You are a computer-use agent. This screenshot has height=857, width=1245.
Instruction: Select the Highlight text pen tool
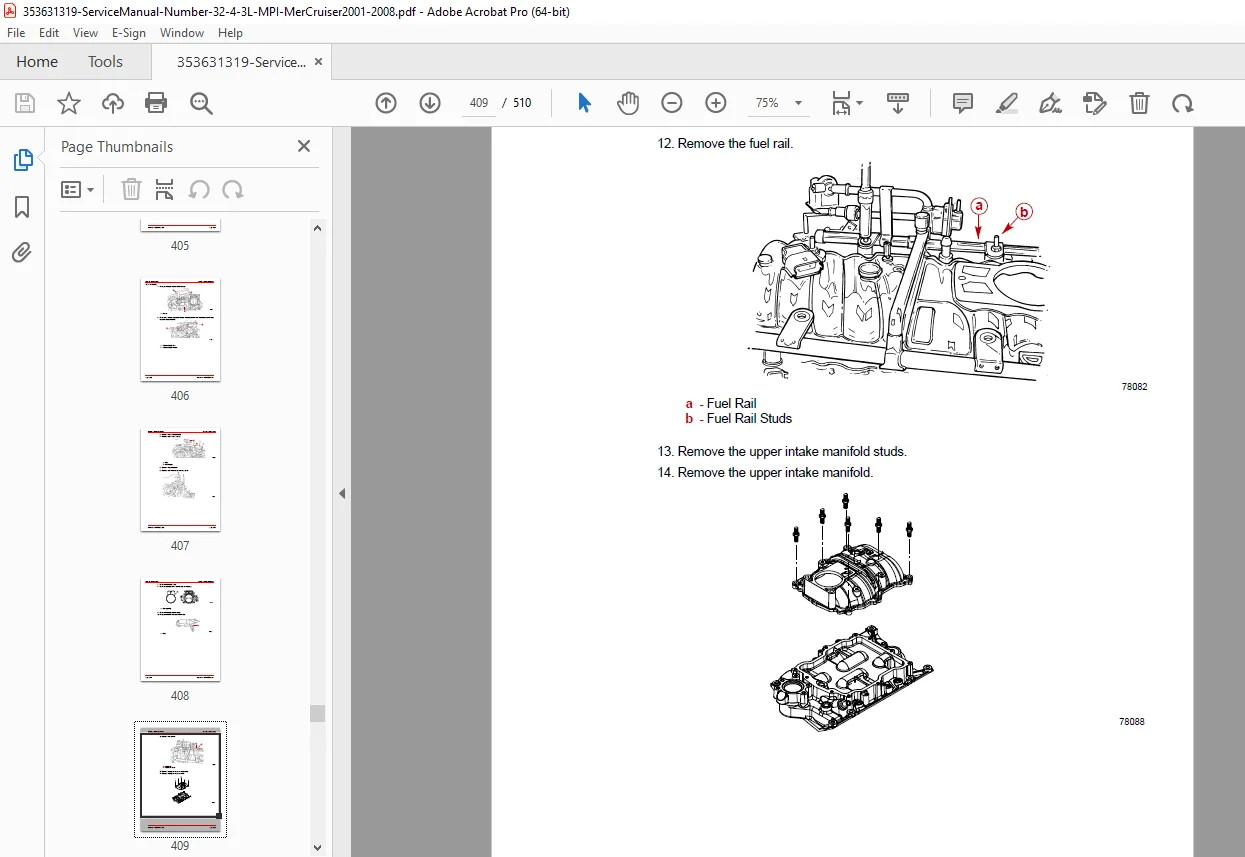point(1007,103)
